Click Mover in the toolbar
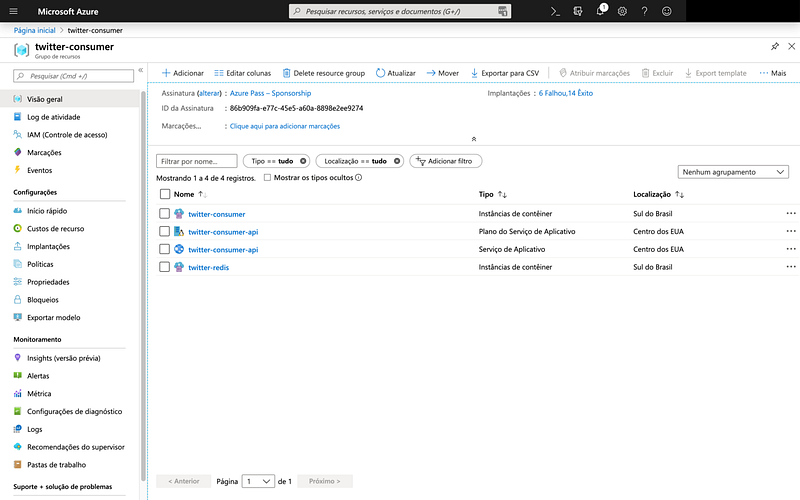The height and width of the screenshot is (500, 800). point(442,73)
